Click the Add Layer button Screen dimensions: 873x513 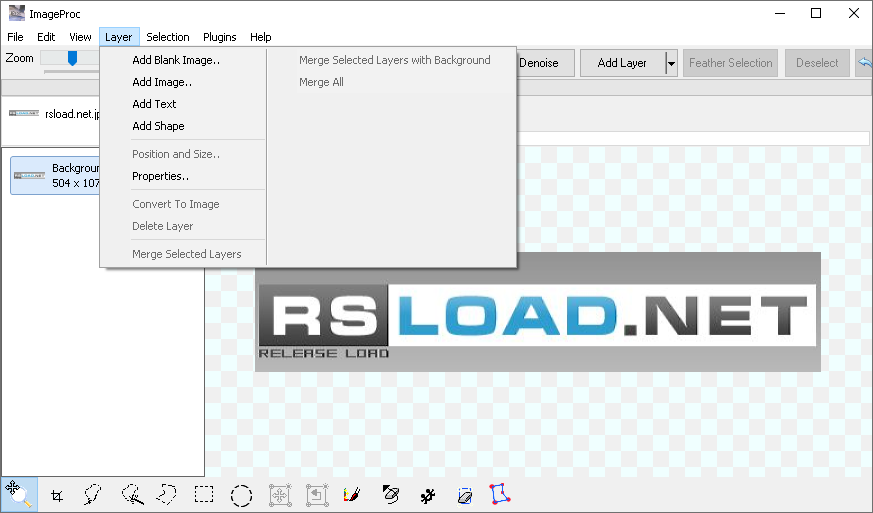coord(622,63)
